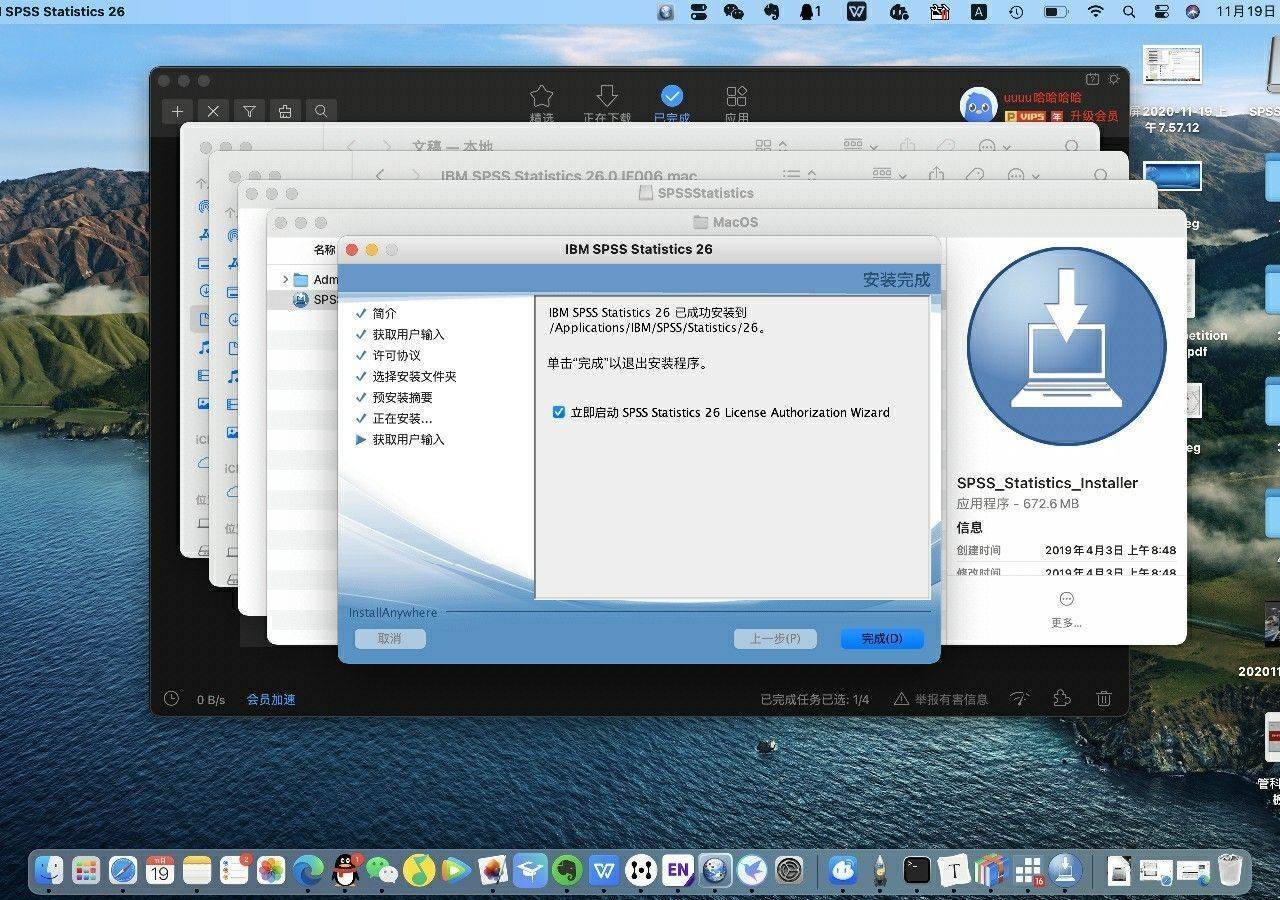Open Terminal from the Dock

[x=917, y=870]
